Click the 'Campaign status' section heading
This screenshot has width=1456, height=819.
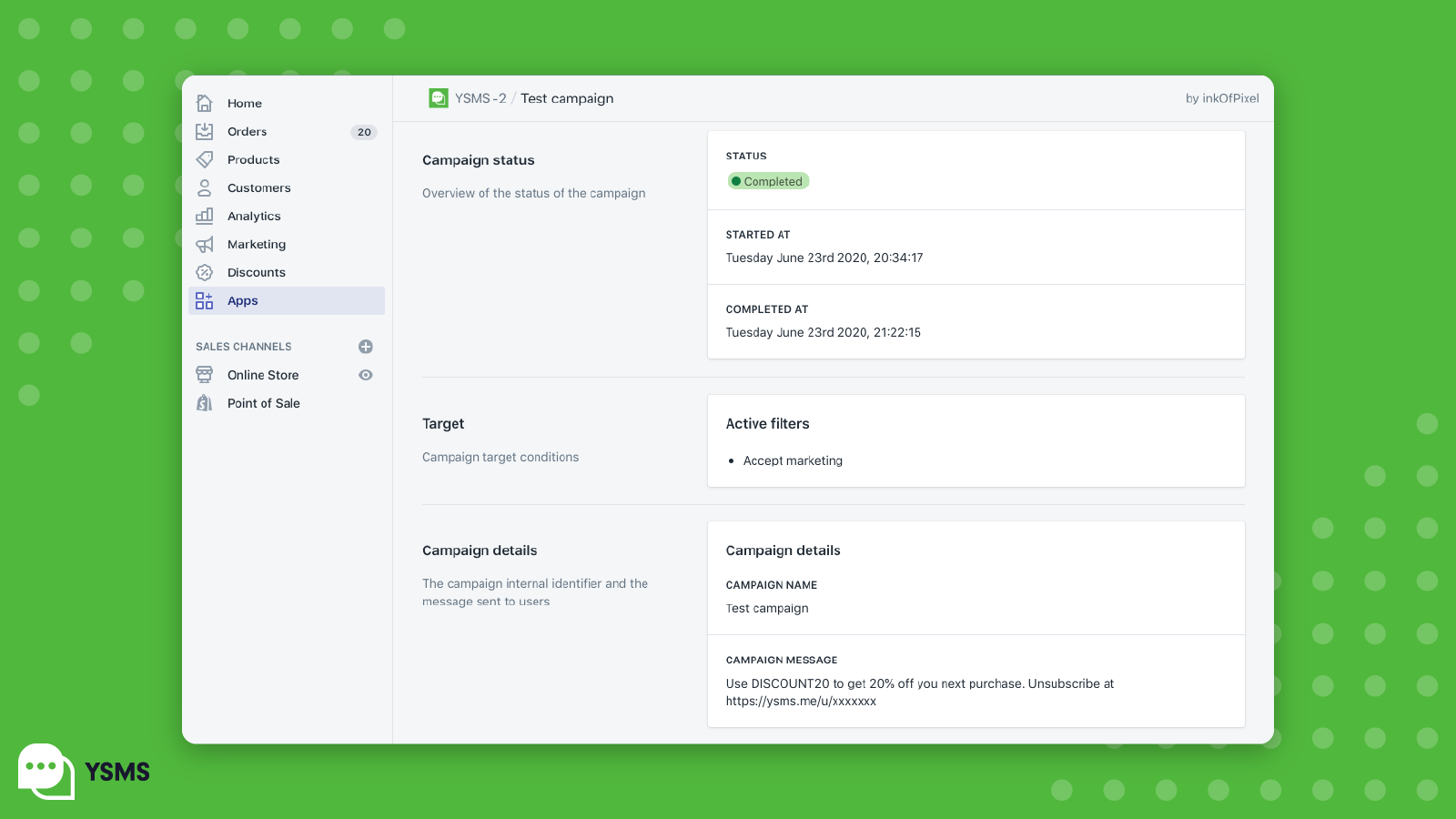pyautogui.click(x=479, y=160)
